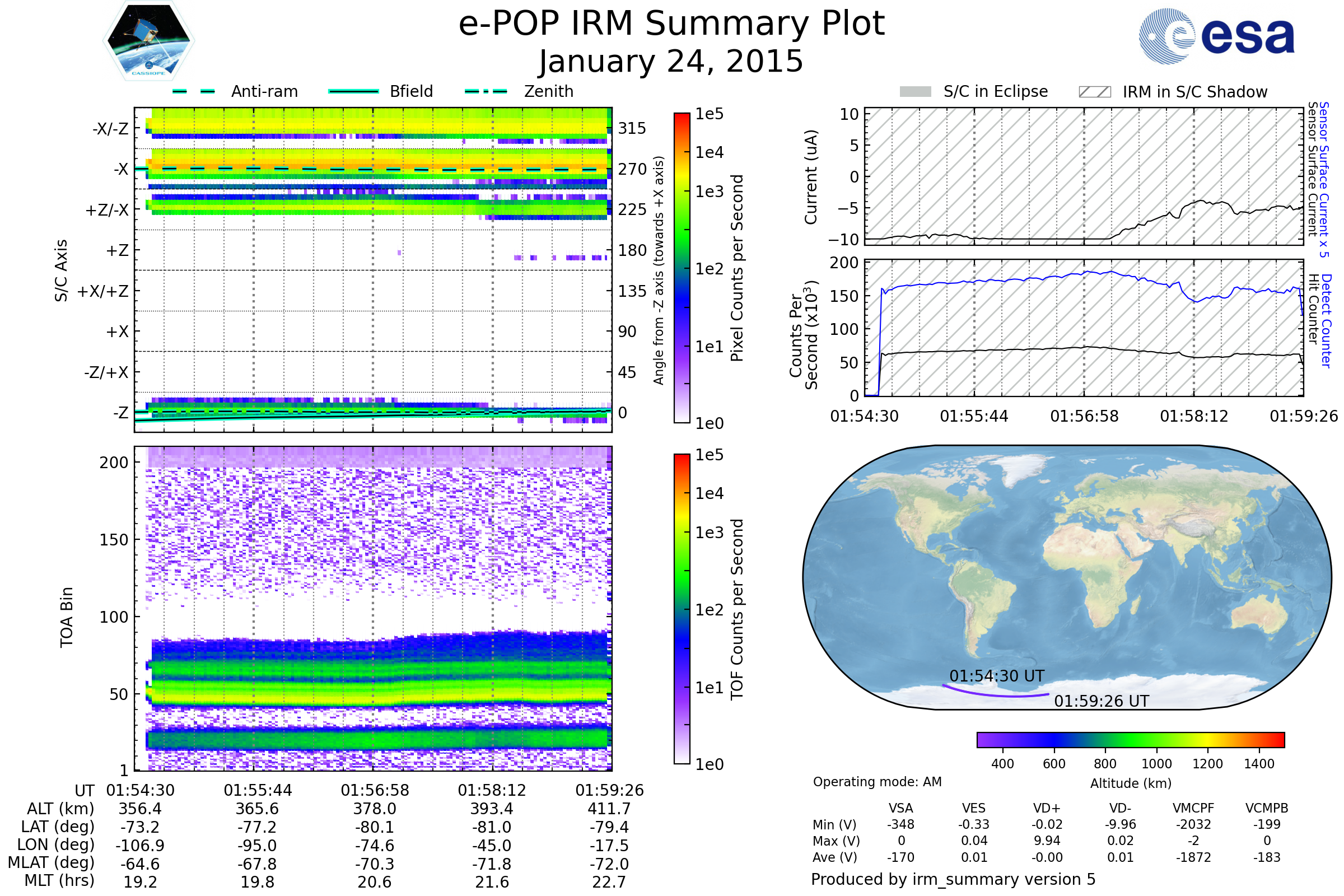Click the IRM in S/C Shadow hatched legend patch

tap(1094, 92)
